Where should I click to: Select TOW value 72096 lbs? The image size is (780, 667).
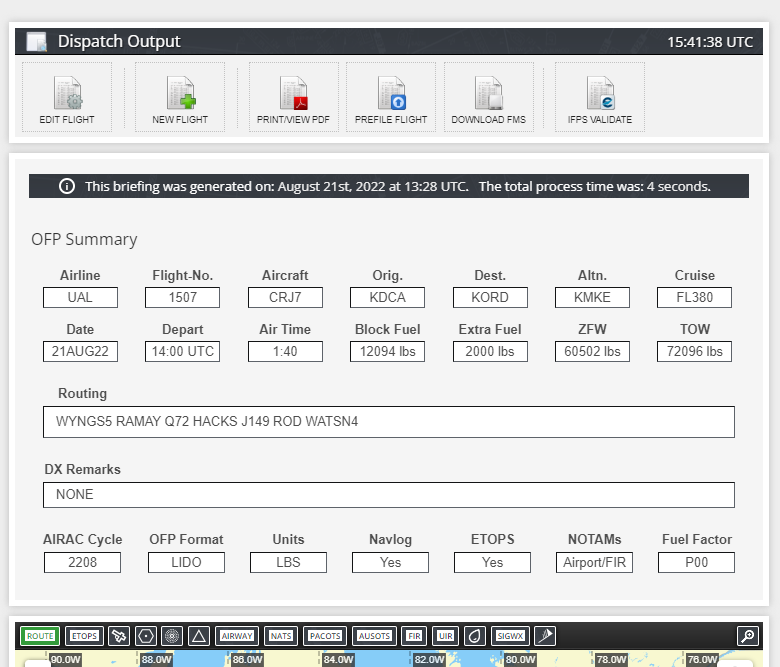pos(694,352)
